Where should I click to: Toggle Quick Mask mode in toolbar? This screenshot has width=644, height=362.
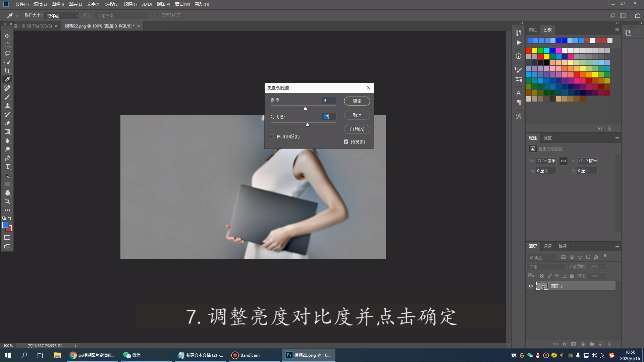tap(7, 237)
